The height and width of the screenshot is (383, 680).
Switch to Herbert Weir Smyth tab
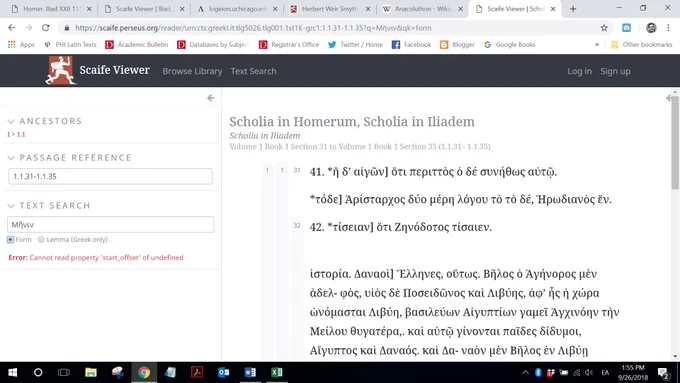330,9
